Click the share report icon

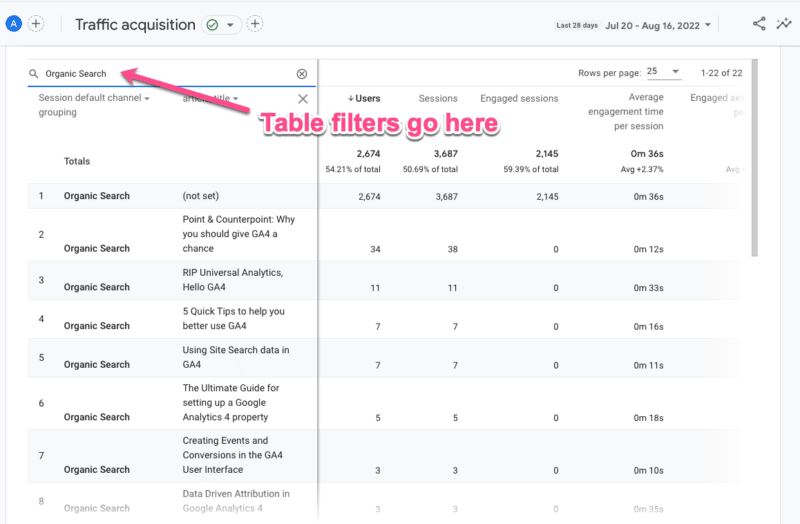(x=760, y=24)
